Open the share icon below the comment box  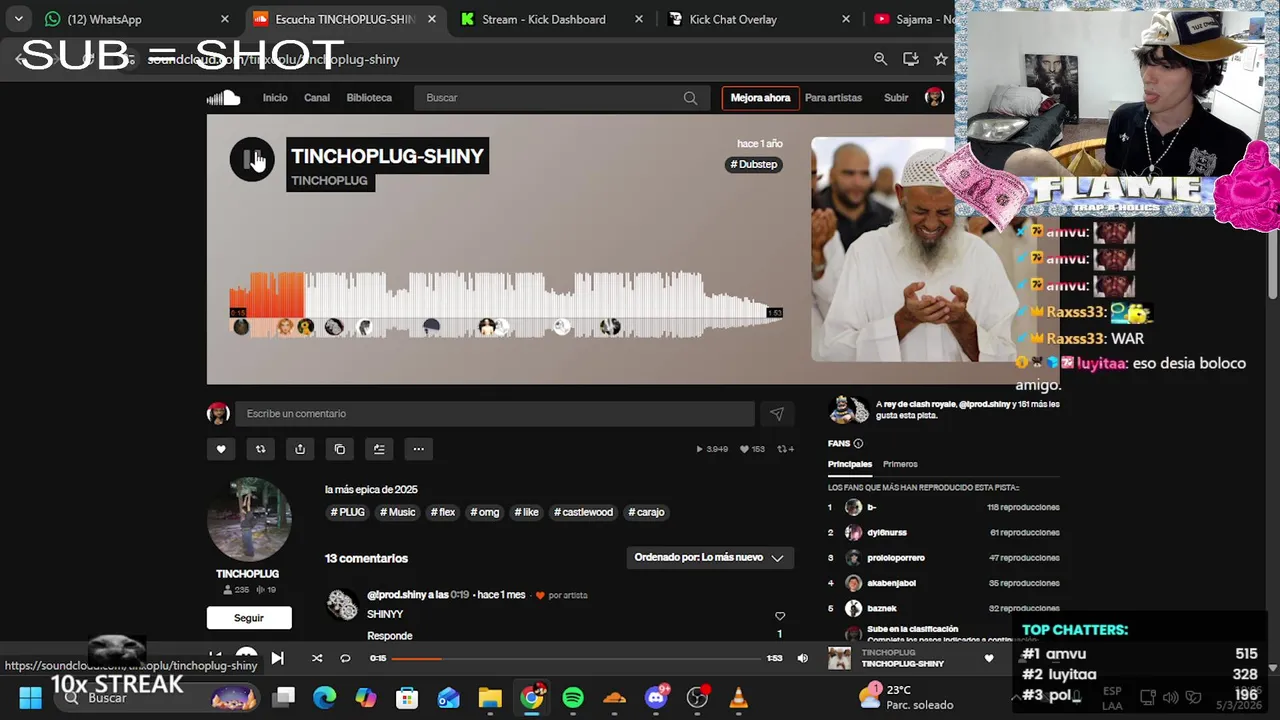(300, 449)
